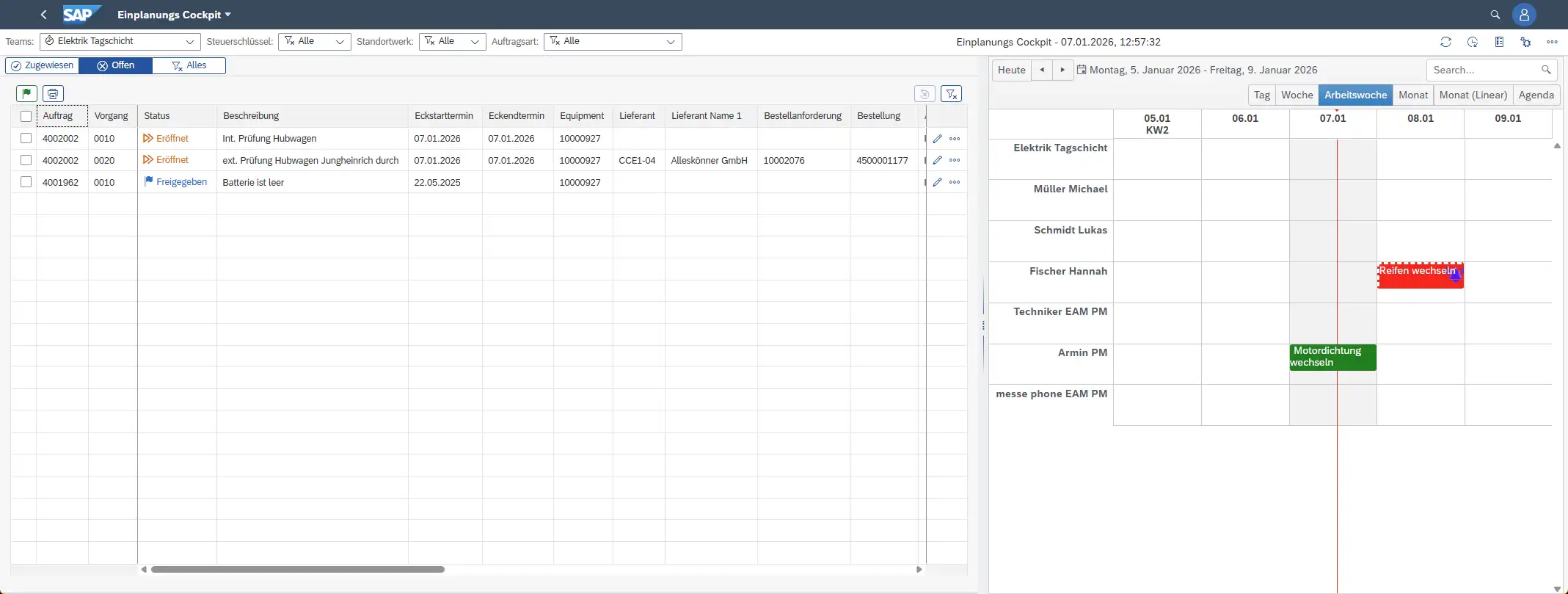Tick checkbox for Int. Prüfung Hubwagen row

(26, 138)
